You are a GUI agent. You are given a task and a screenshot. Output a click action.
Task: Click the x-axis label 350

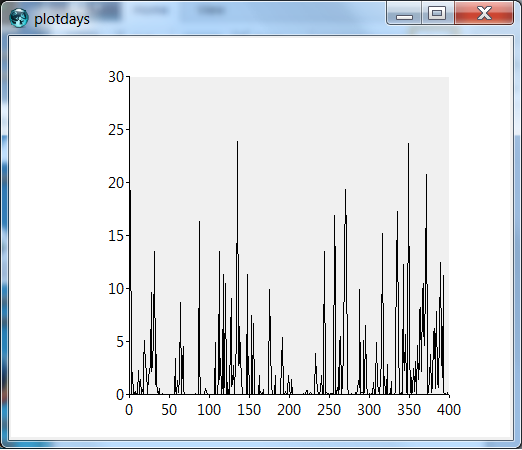point(409,410)
